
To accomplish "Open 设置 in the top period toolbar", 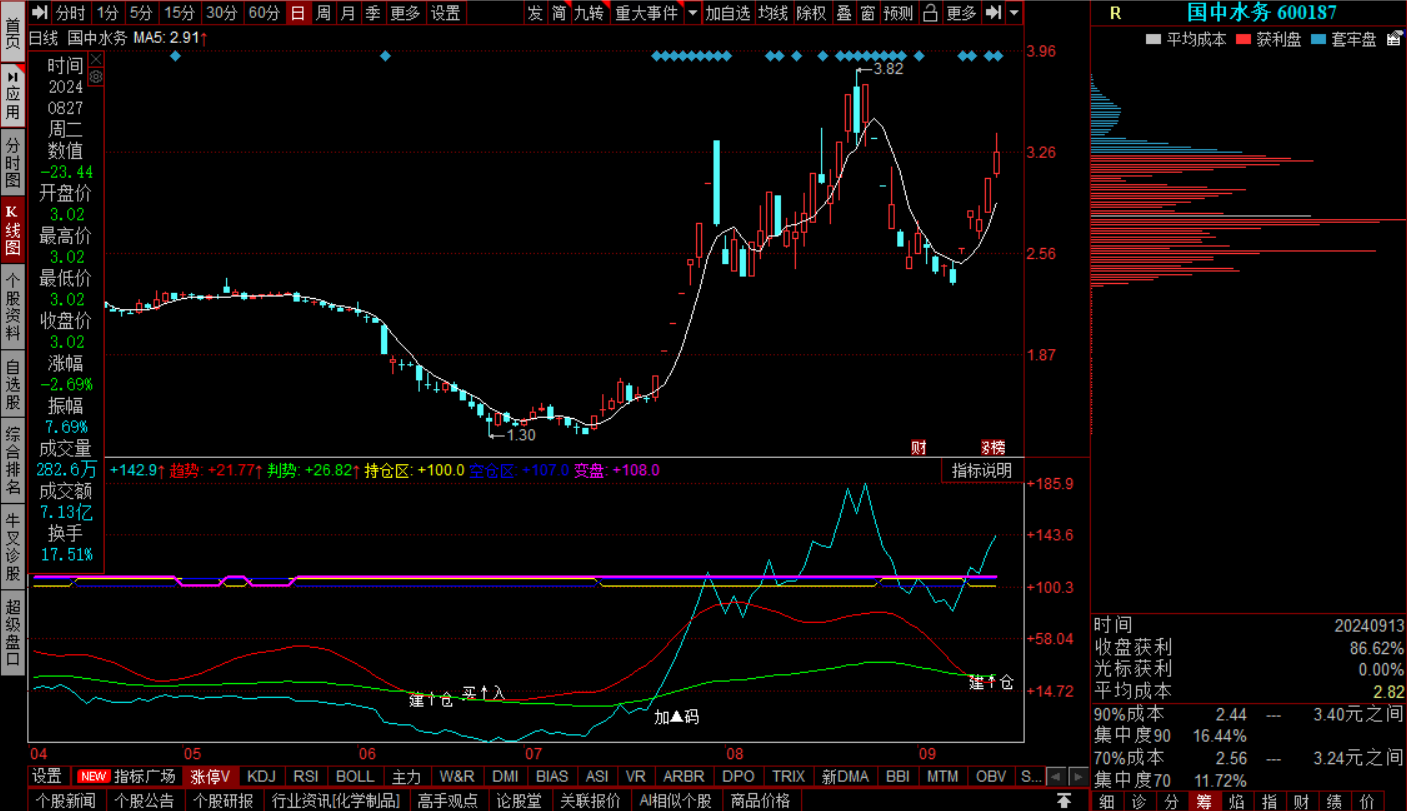I will tap(446, 13).
